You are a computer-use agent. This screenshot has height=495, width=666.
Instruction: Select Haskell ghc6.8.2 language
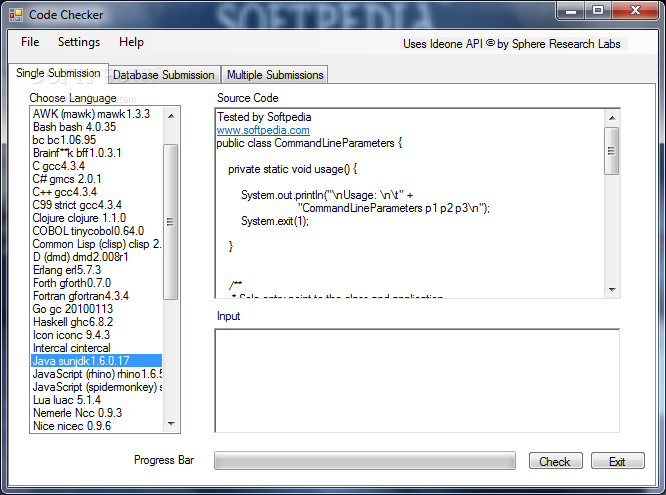pyautogui.click(x=96, y=322)
